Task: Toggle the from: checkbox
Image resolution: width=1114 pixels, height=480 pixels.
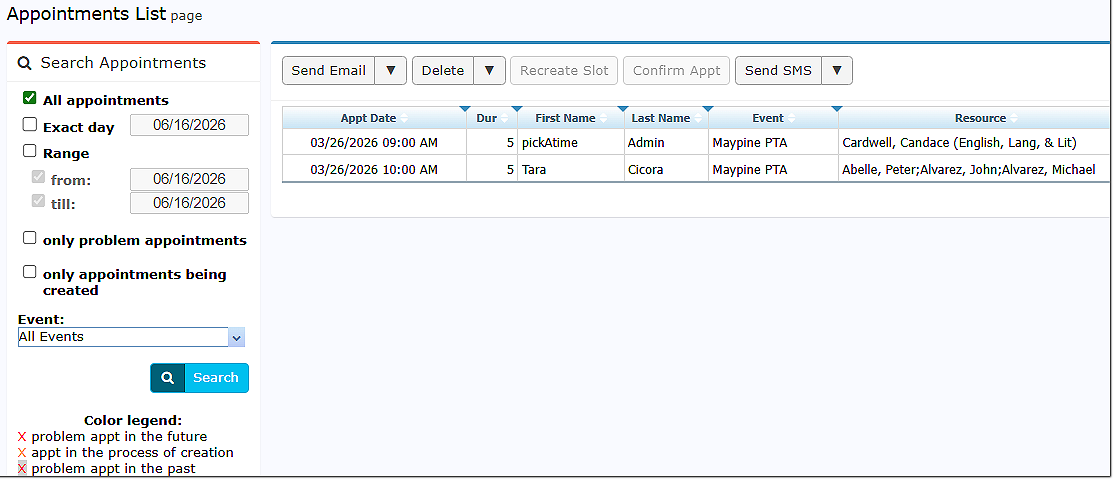Action: 38,177
